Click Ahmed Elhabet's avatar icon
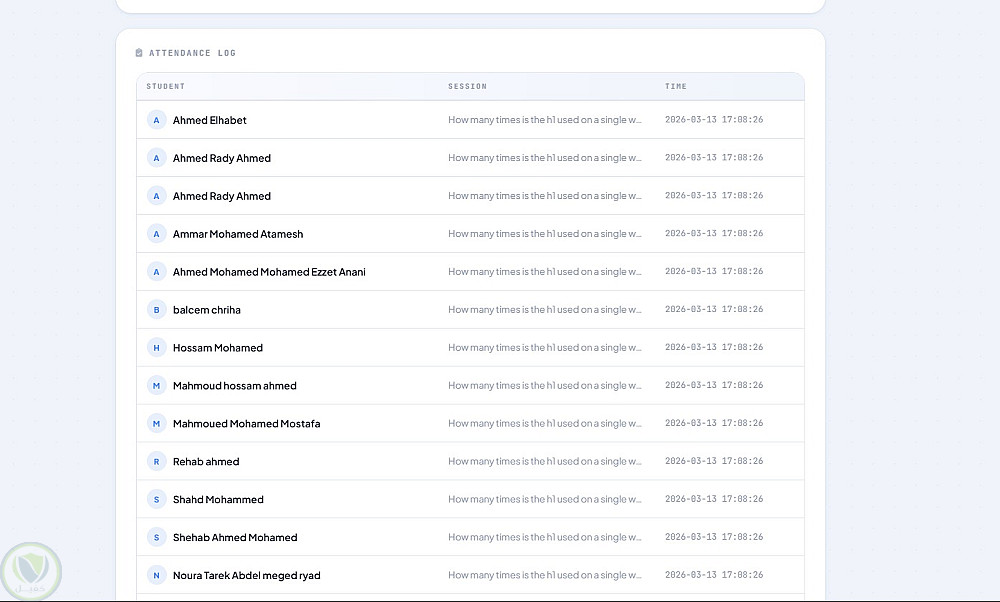The width and height of the screenshot is (1000, 602). point(156,120)
